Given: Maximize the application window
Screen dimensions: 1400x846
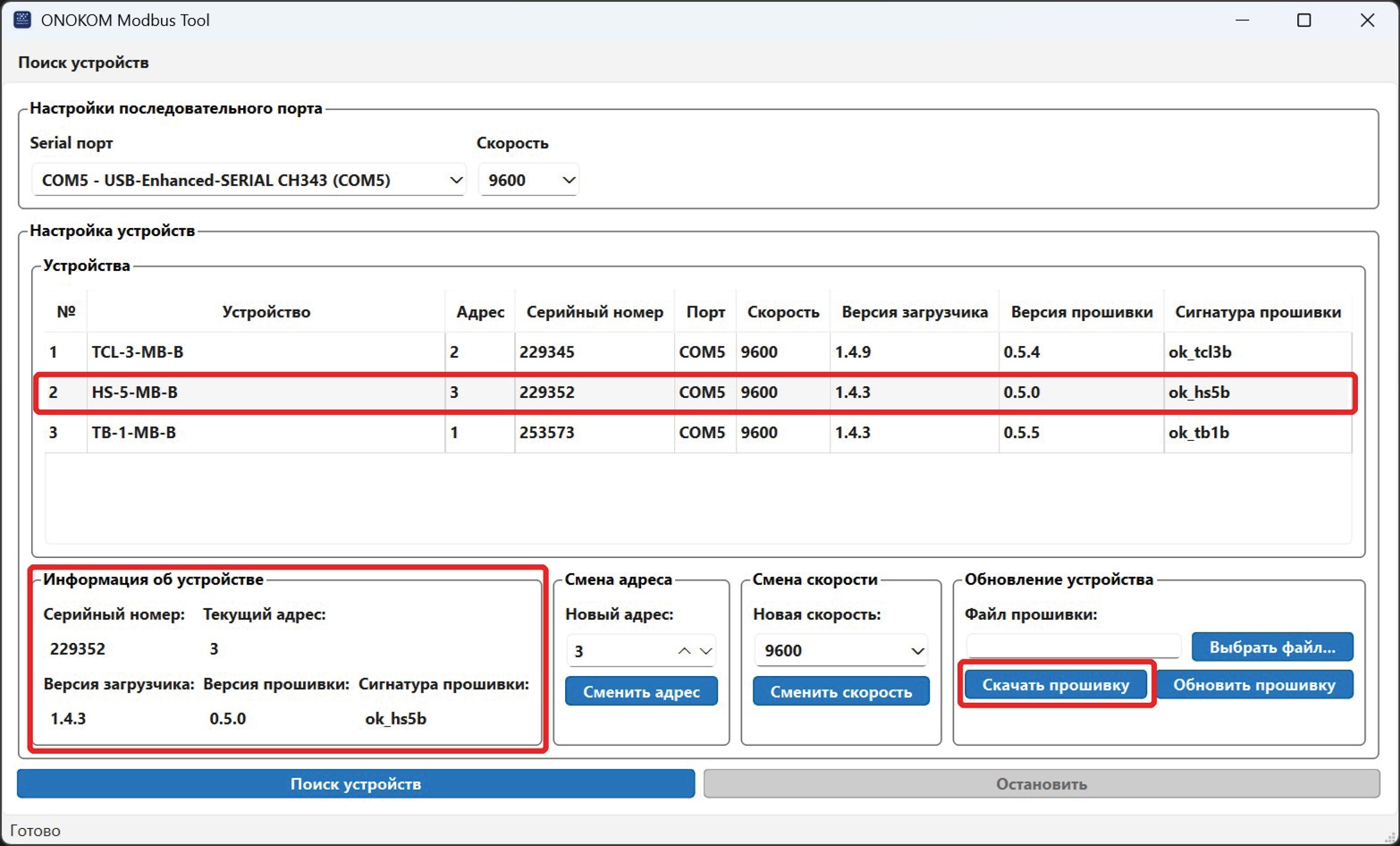Looking at the screenshot, I should [x=1303, y=20].
